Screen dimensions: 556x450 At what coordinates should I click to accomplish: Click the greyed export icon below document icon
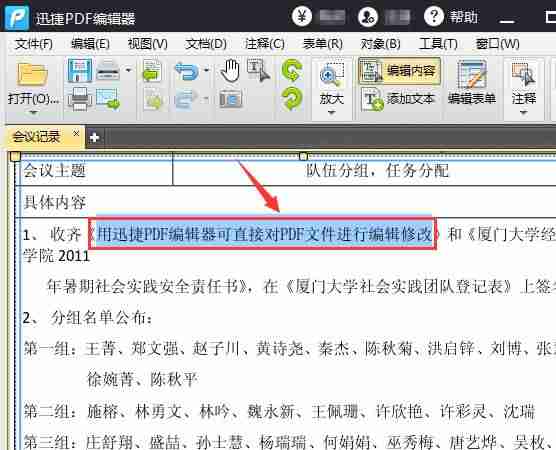coord(153,99)
